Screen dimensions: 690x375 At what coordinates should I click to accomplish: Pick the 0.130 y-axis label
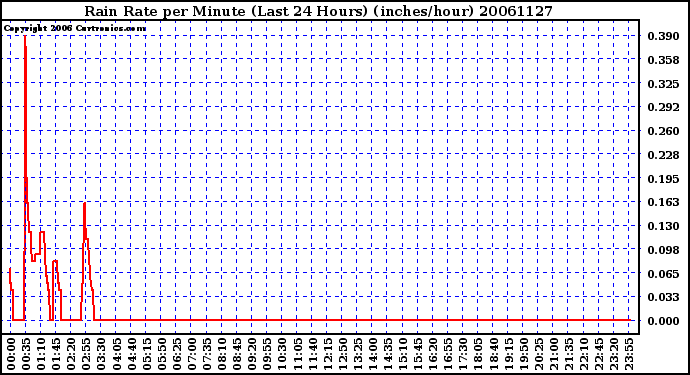[x=663, y=226]
